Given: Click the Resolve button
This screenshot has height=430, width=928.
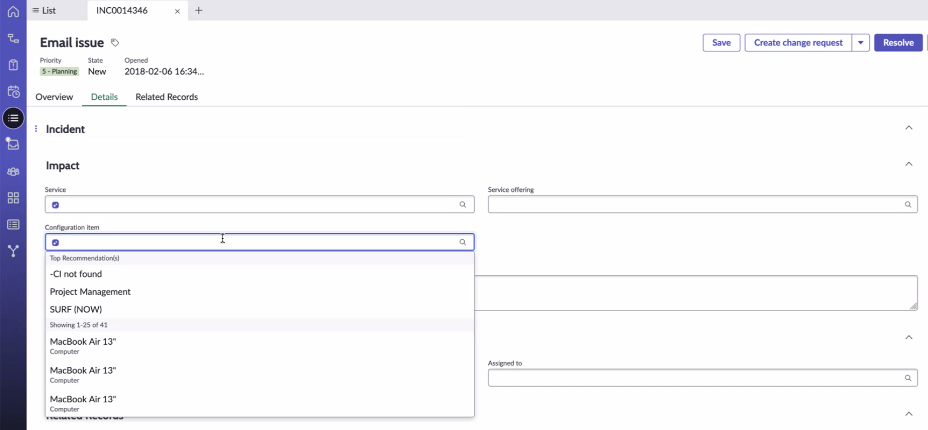Looking at the screenshot, I should coord(898,43).
